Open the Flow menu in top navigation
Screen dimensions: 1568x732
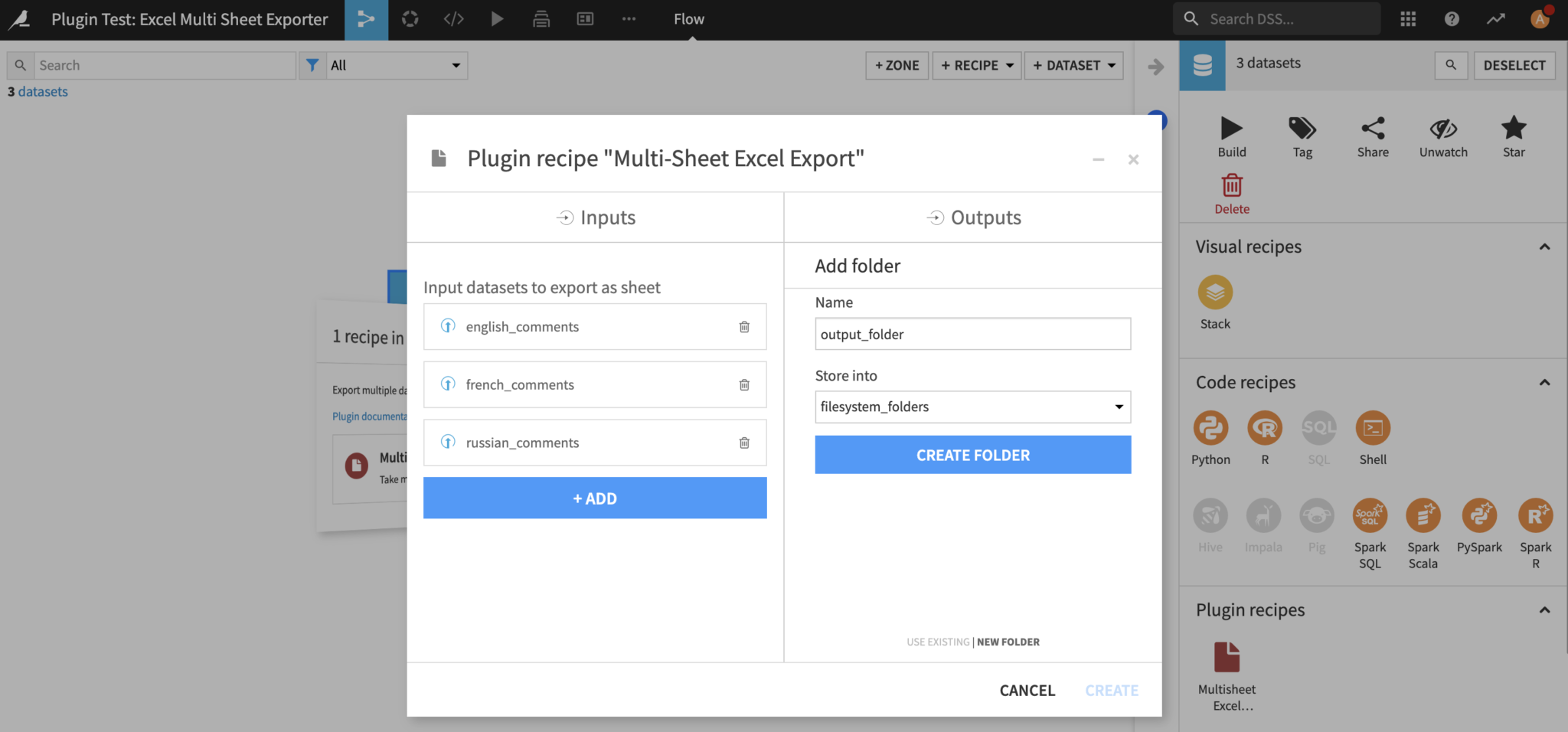click(x=688, y=18)
